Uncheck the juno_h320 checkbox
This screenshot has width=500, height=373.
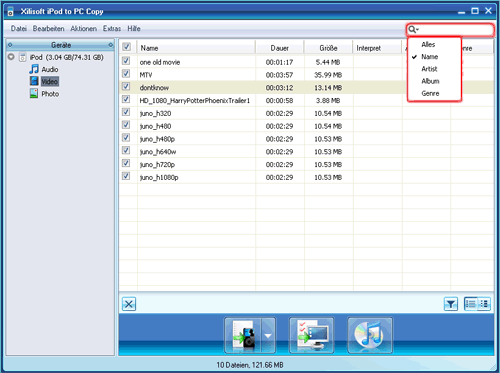(126, 112)
